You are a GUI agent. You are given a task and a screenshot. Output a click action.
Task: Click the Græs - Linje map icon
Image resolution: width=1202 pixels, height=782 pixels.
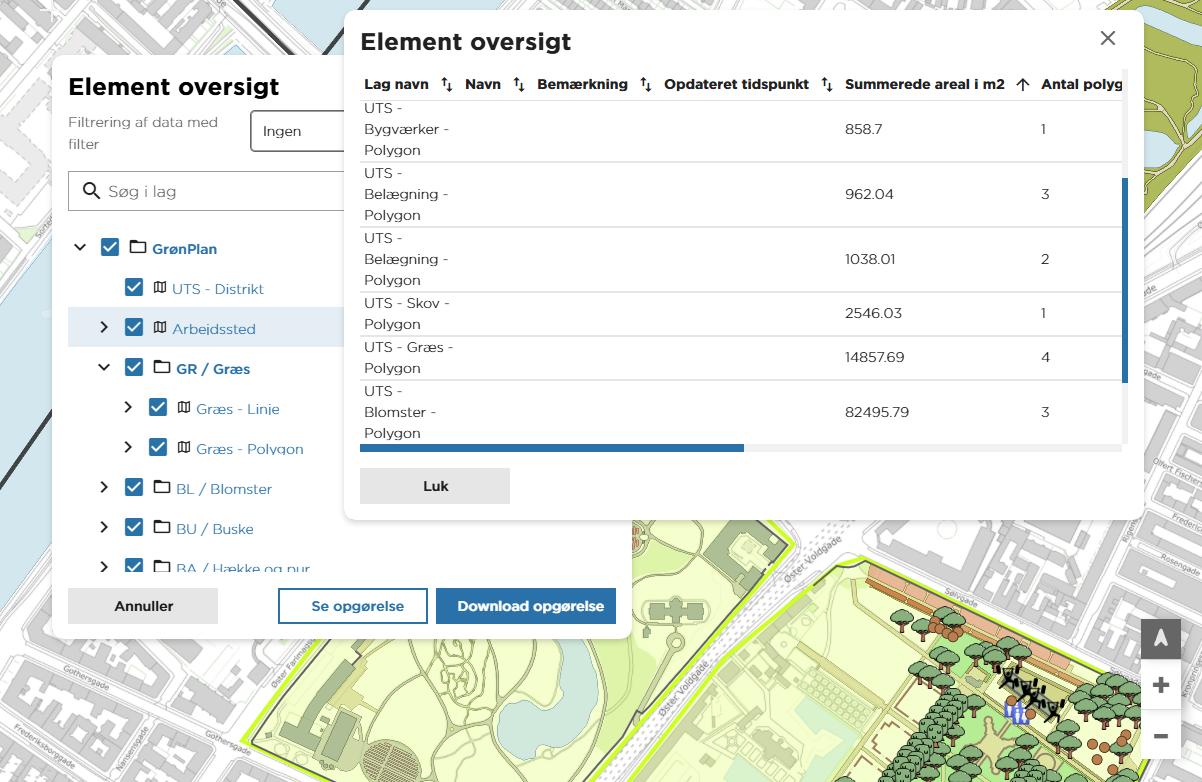point(184,408)
